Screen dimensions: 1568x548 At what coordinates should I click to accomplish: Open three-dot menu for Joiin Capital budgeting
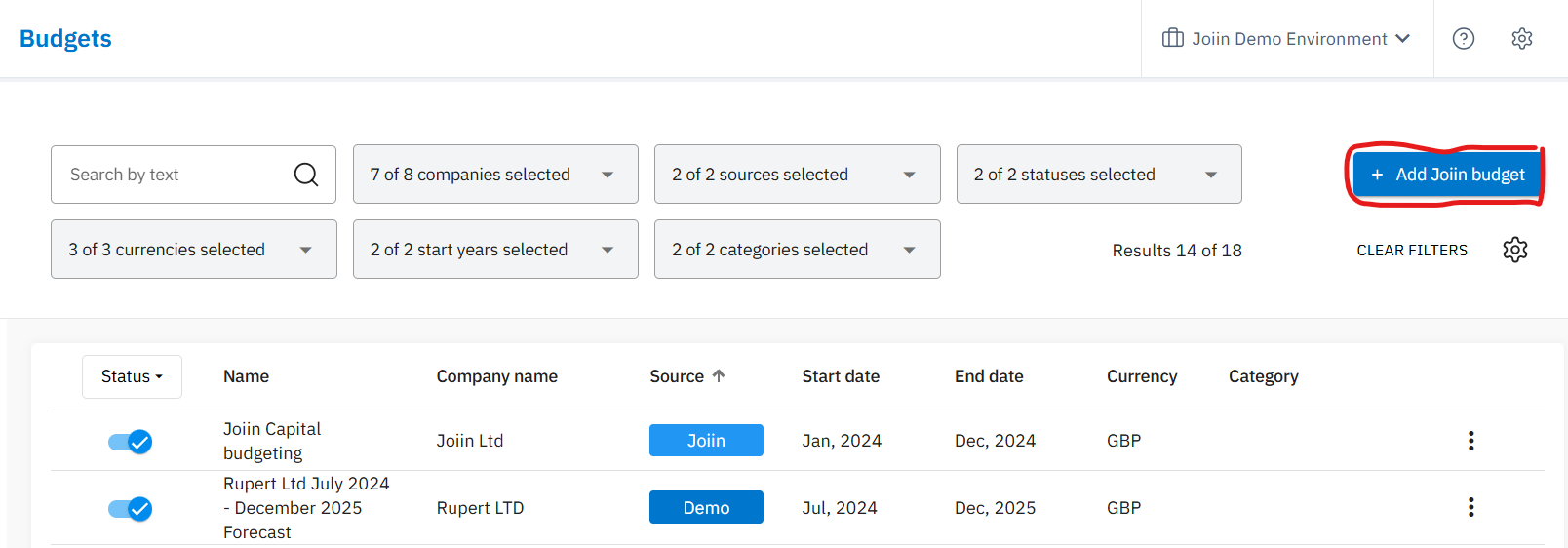(x=1470, y=441)
